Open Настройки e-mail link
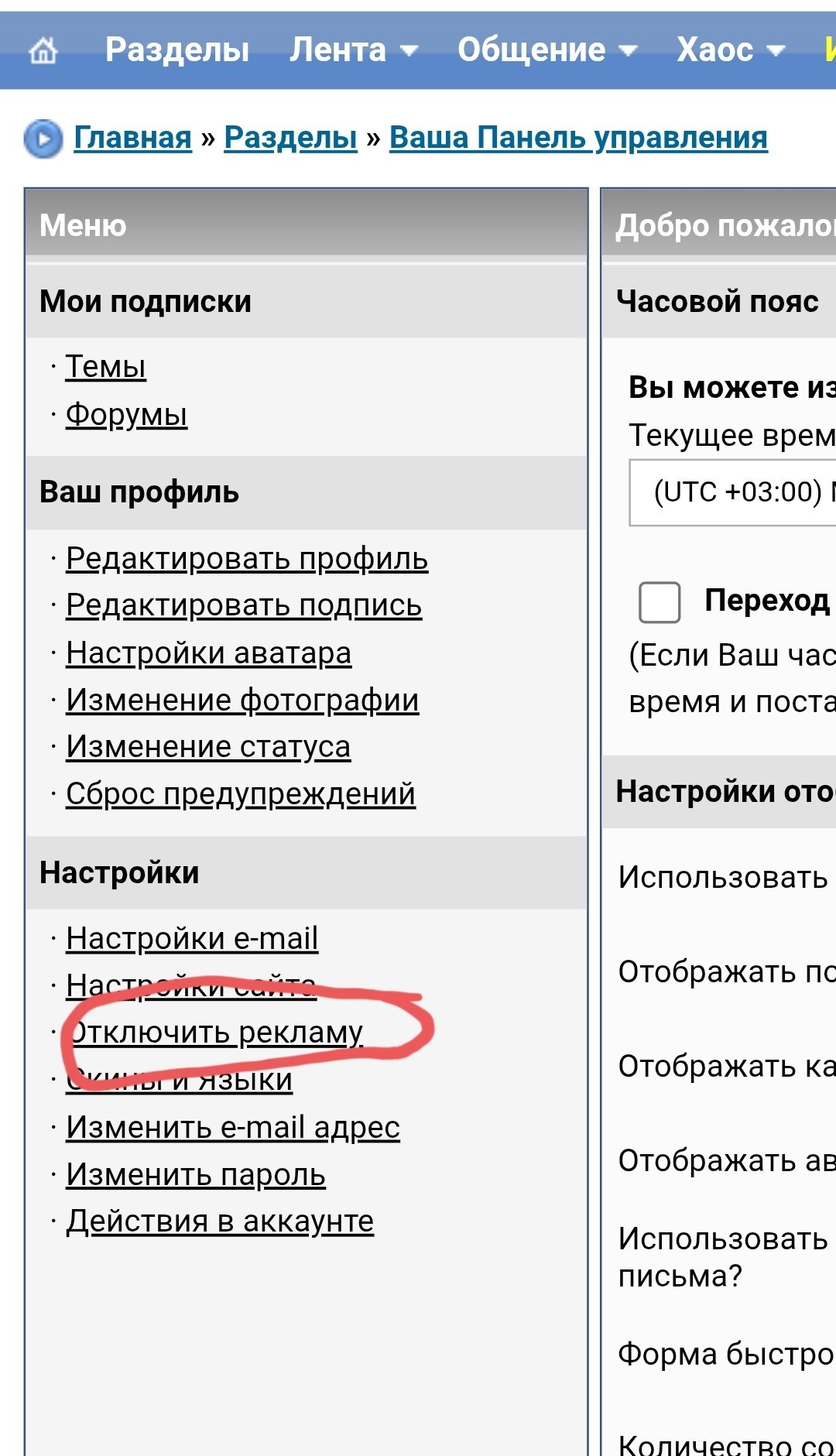 click(192, 938)
